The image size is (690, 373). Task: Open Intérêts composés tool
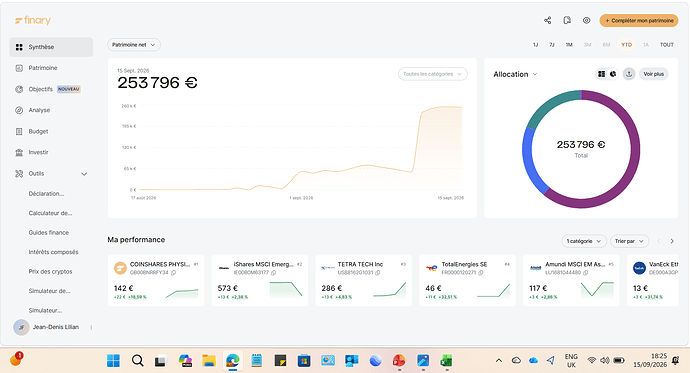coord(53,252)
